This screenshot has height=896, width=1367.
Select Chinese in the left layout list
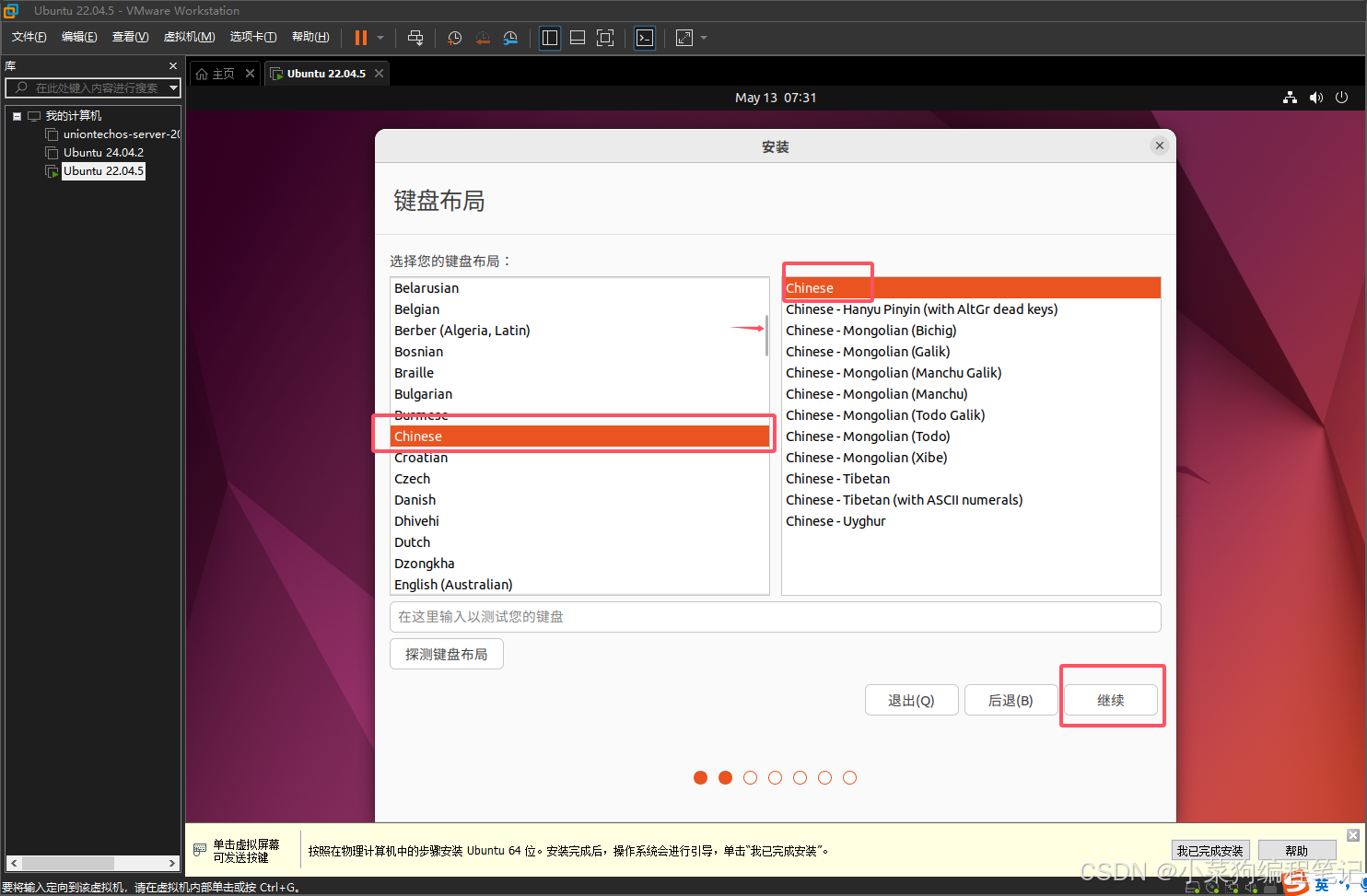tap(579, 436)
